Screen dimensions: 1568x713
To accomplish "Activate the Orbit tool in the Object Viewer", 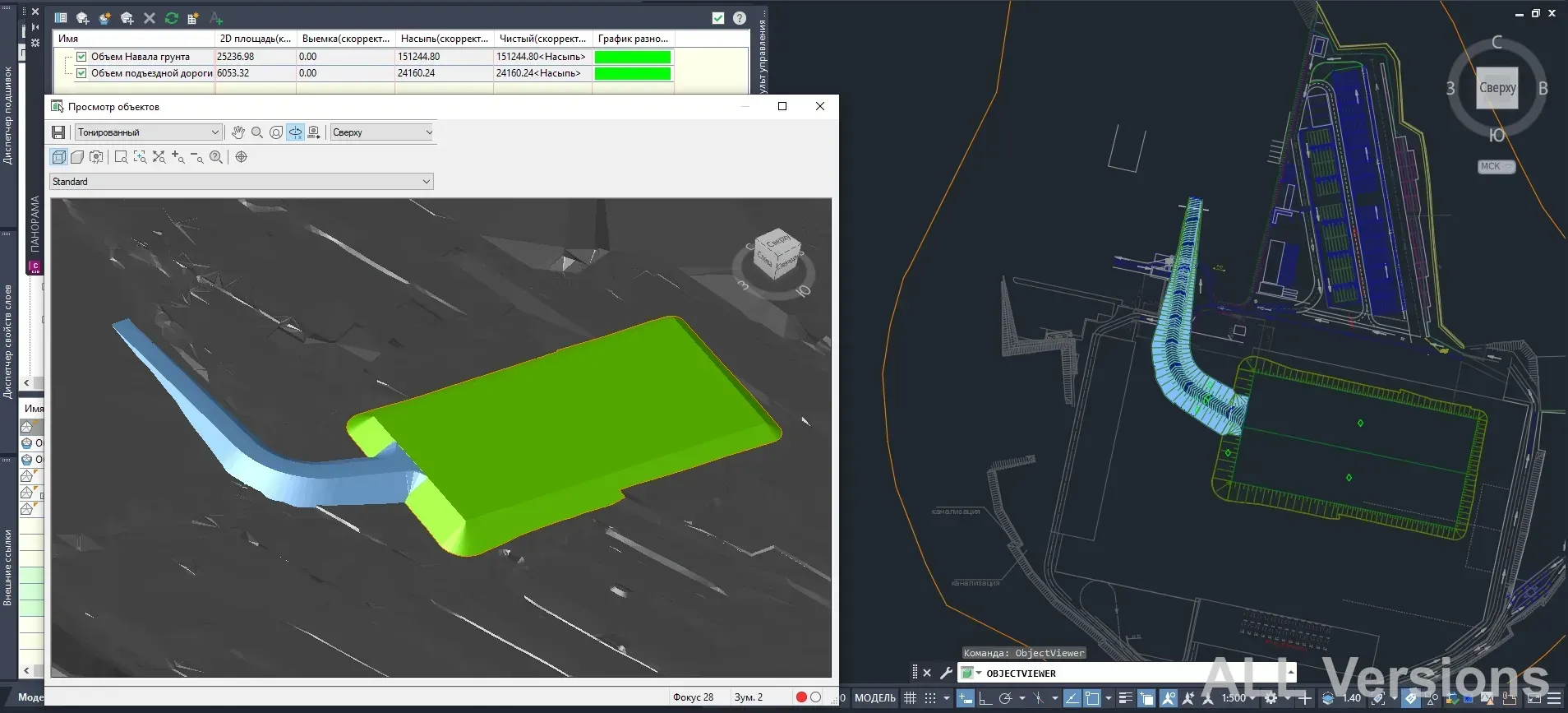I will tap(295, 132).
